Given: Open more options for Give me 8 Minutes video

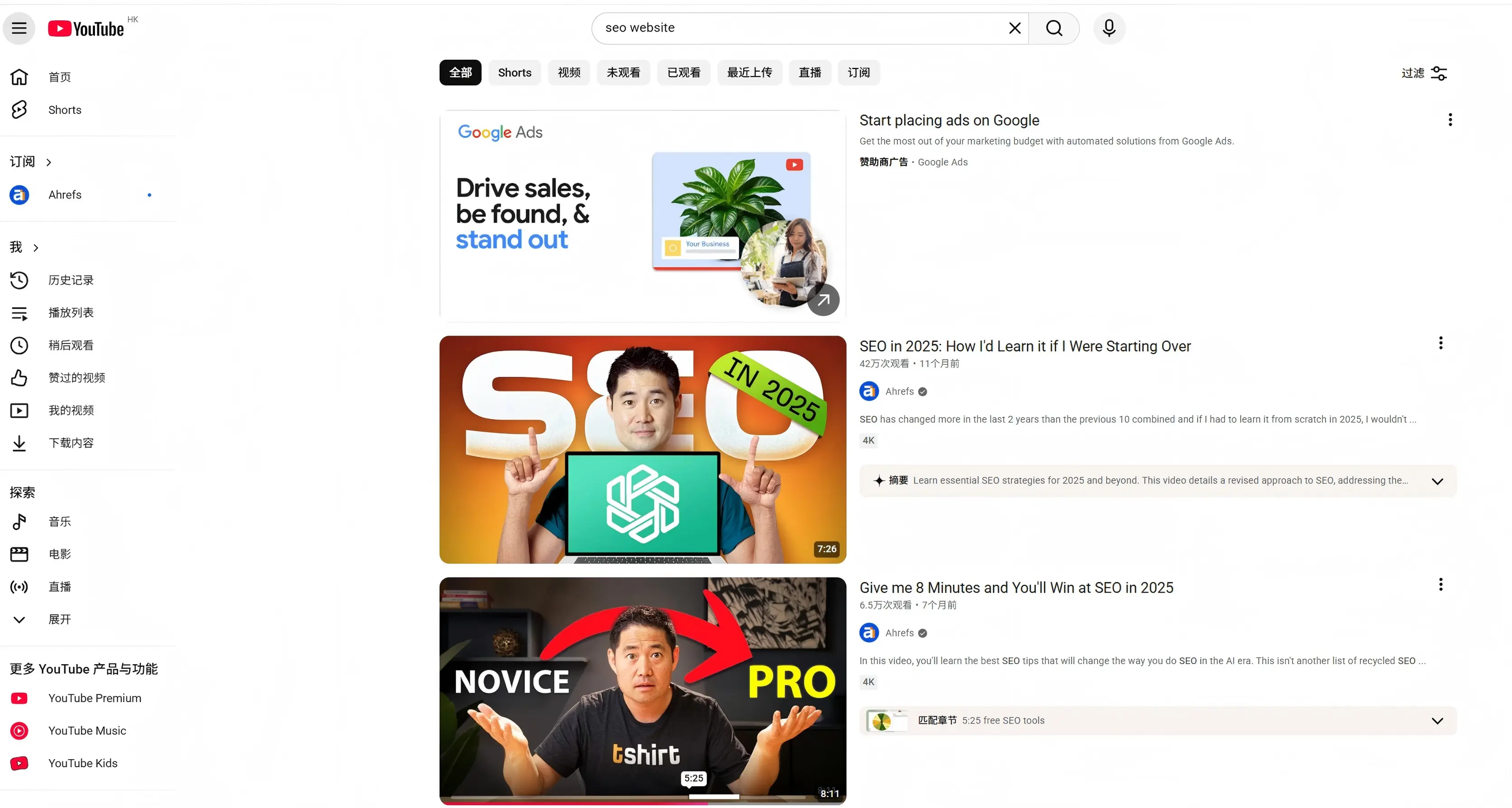Looking at the screenshot, I should [1441, 584].
